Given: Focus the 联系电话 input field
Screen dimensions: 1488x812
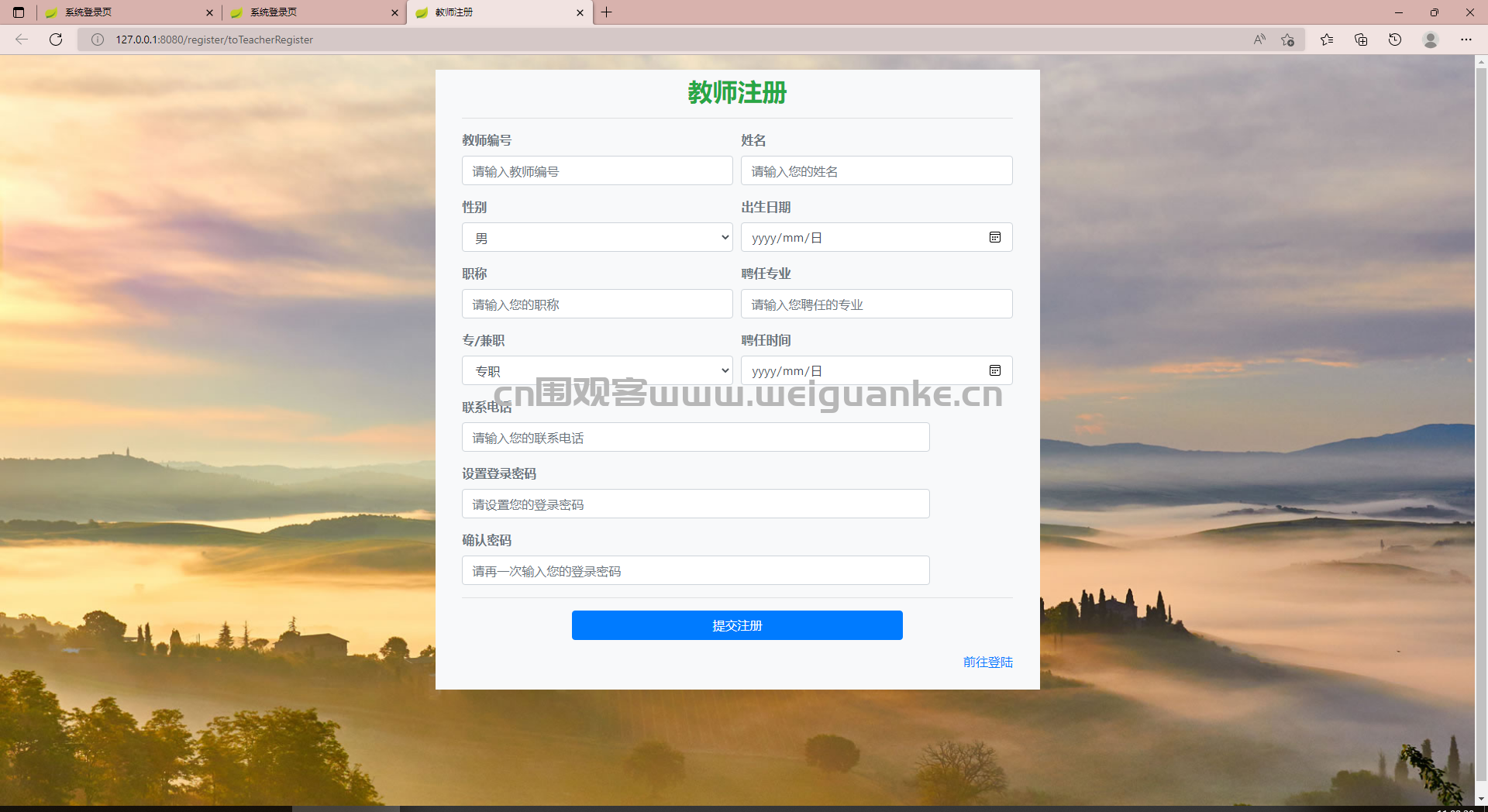Looking at the screenshot, I should point(696,437).
